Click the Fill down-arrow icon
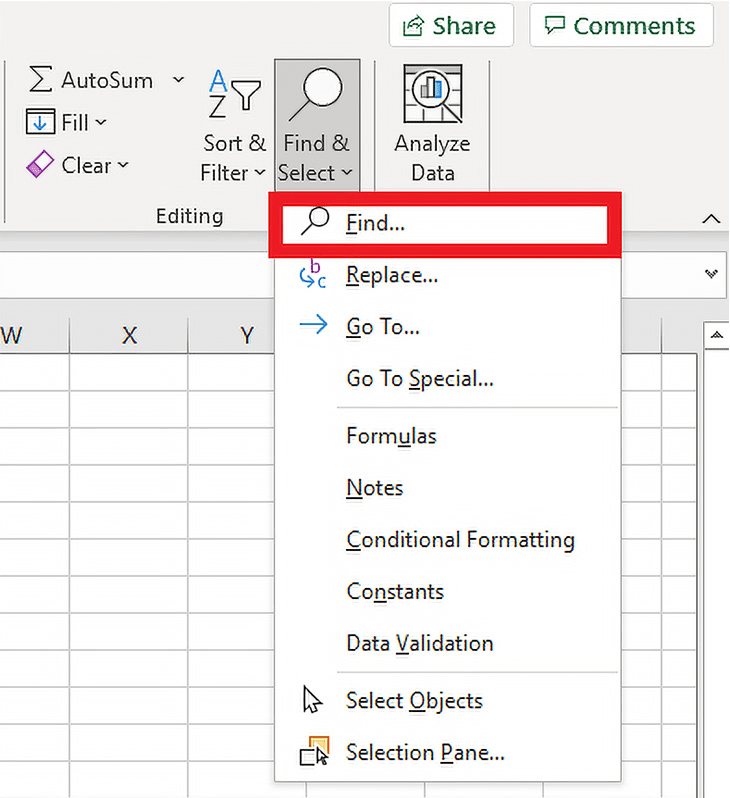 click(40, 122)
